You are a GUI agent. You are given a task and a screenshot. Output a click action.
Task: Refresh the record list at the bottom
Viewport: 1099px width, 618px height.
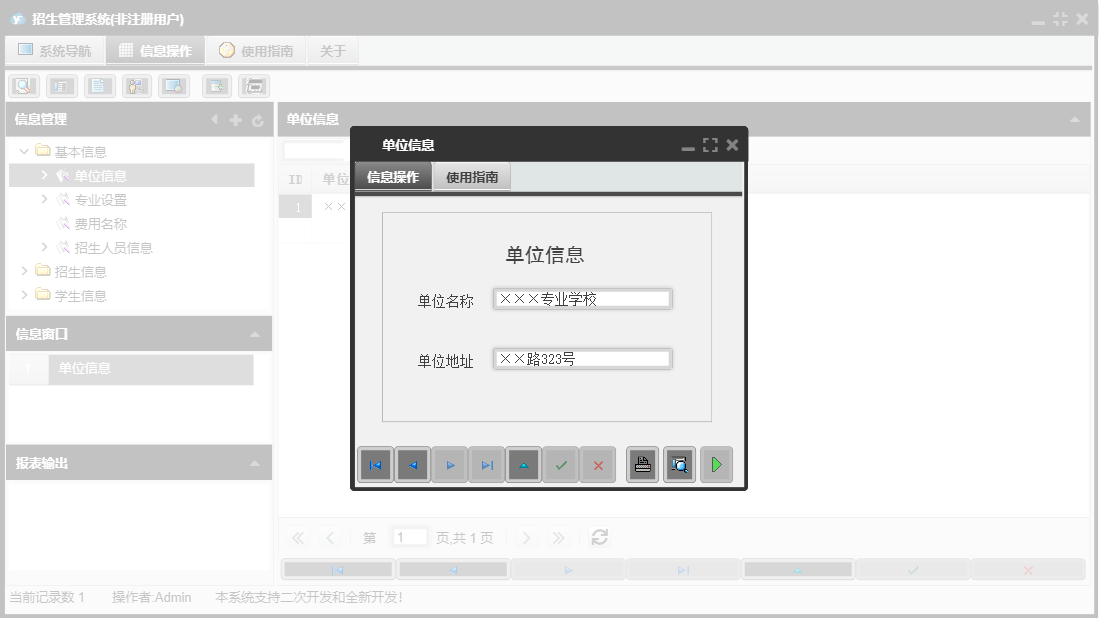click(x=599, y=537)
